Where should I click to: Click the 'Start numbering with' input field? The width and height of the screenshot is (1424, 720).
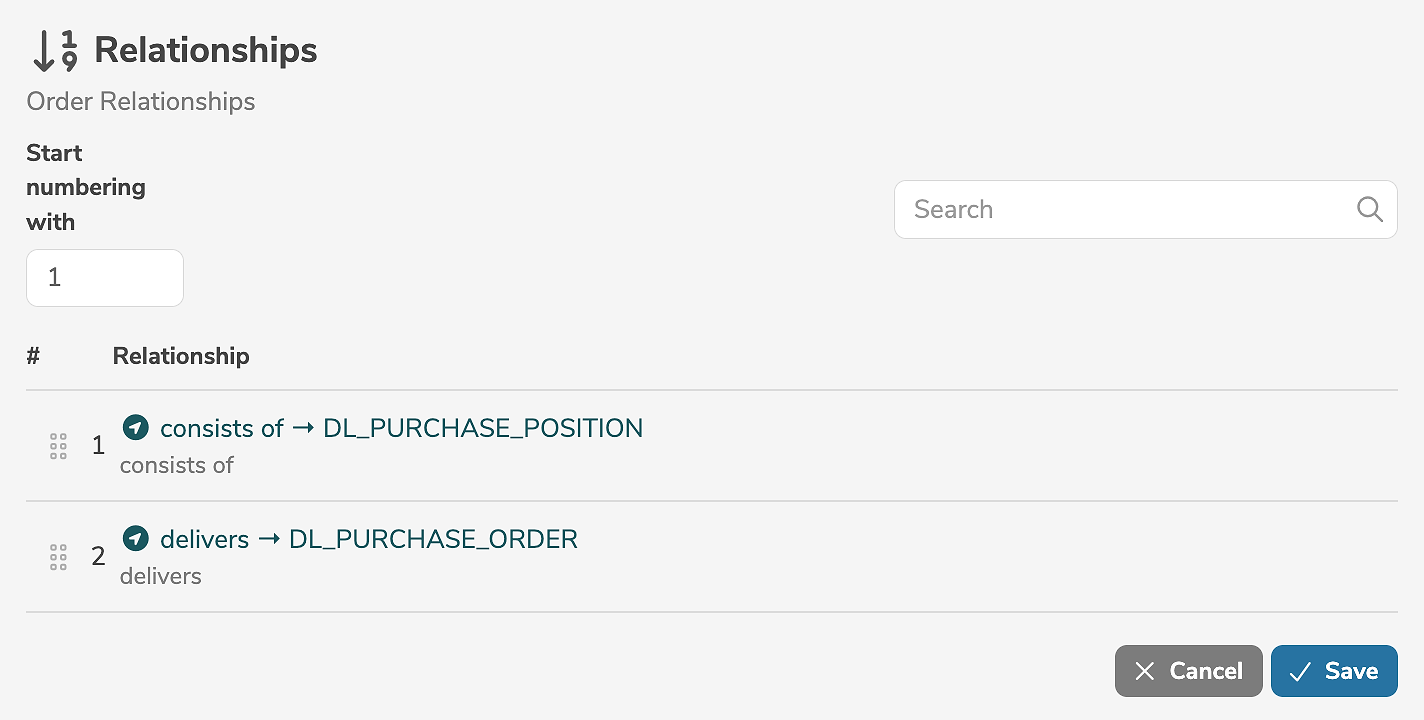[x=104, y=277]
